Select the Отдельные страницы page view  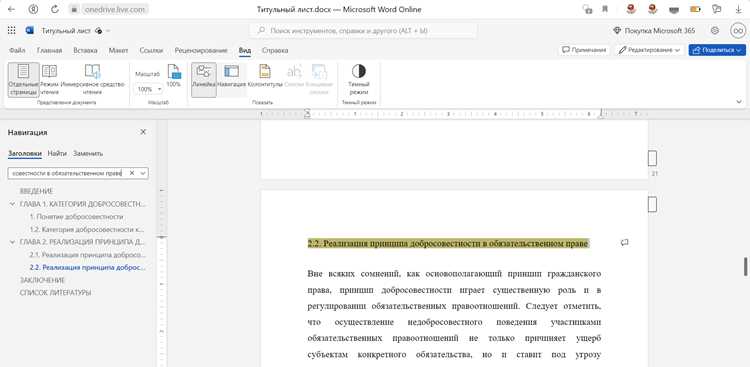tap(23, 79)
